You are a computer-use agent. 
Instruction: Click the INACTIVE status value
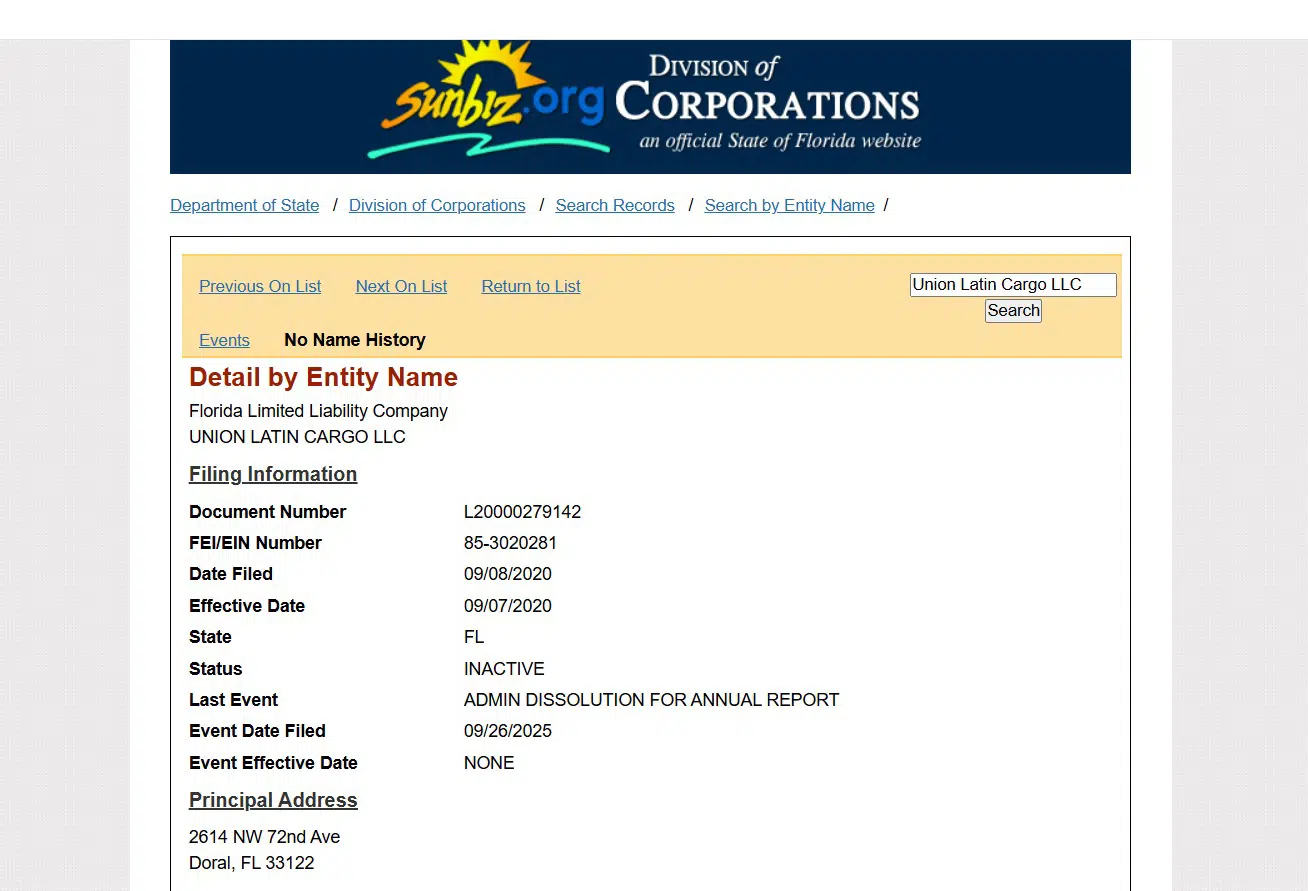504,669
